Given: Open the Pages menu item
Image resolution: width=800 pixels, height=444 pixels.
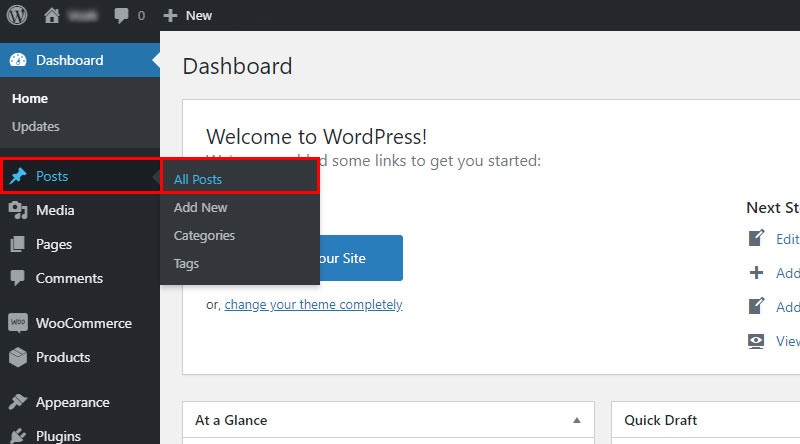Looking at the screenshot, I should [80, 244].
